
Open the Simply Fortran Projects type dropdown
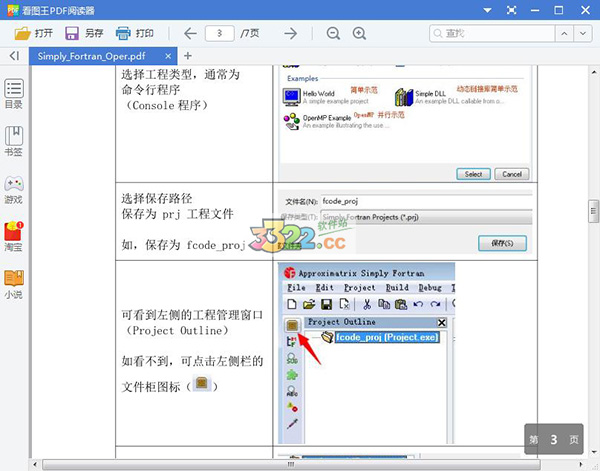tap(426, 217)
